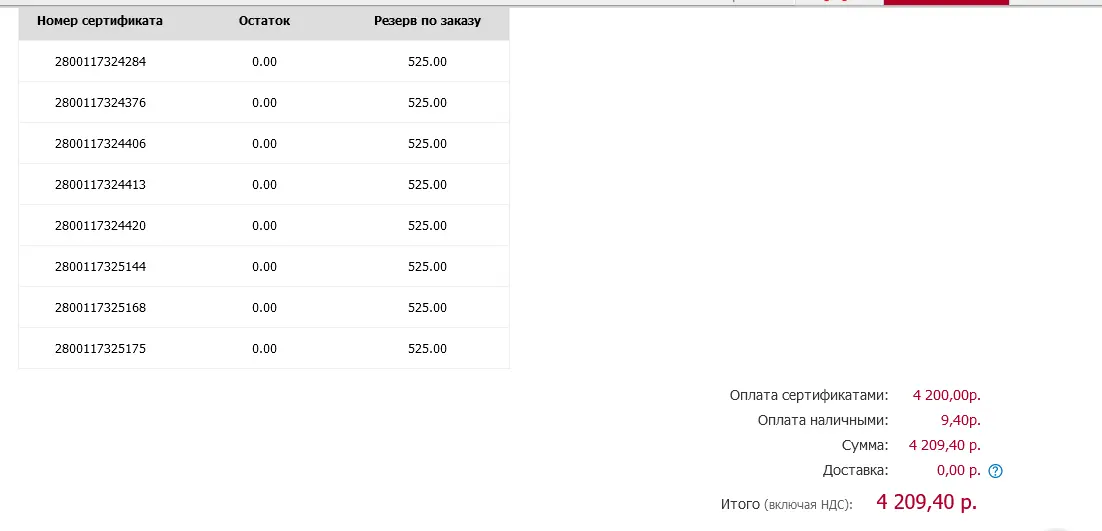
Task: Select certificate number 2800117324420
Action: point(101,226)
